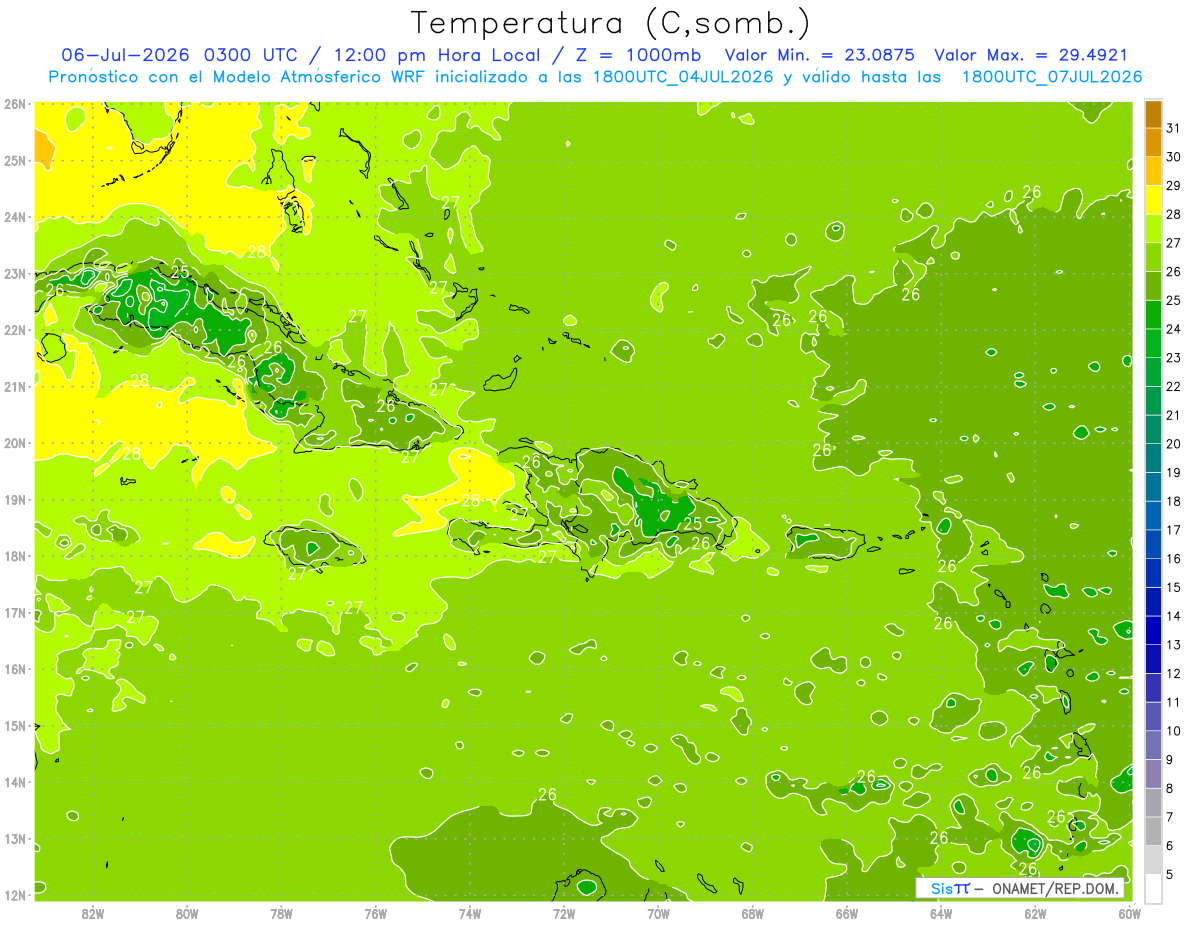The image size is (1200, 927).
Task: Click the yellow legend swatch between 28 and 29
Action: (x=1153, y=200)
